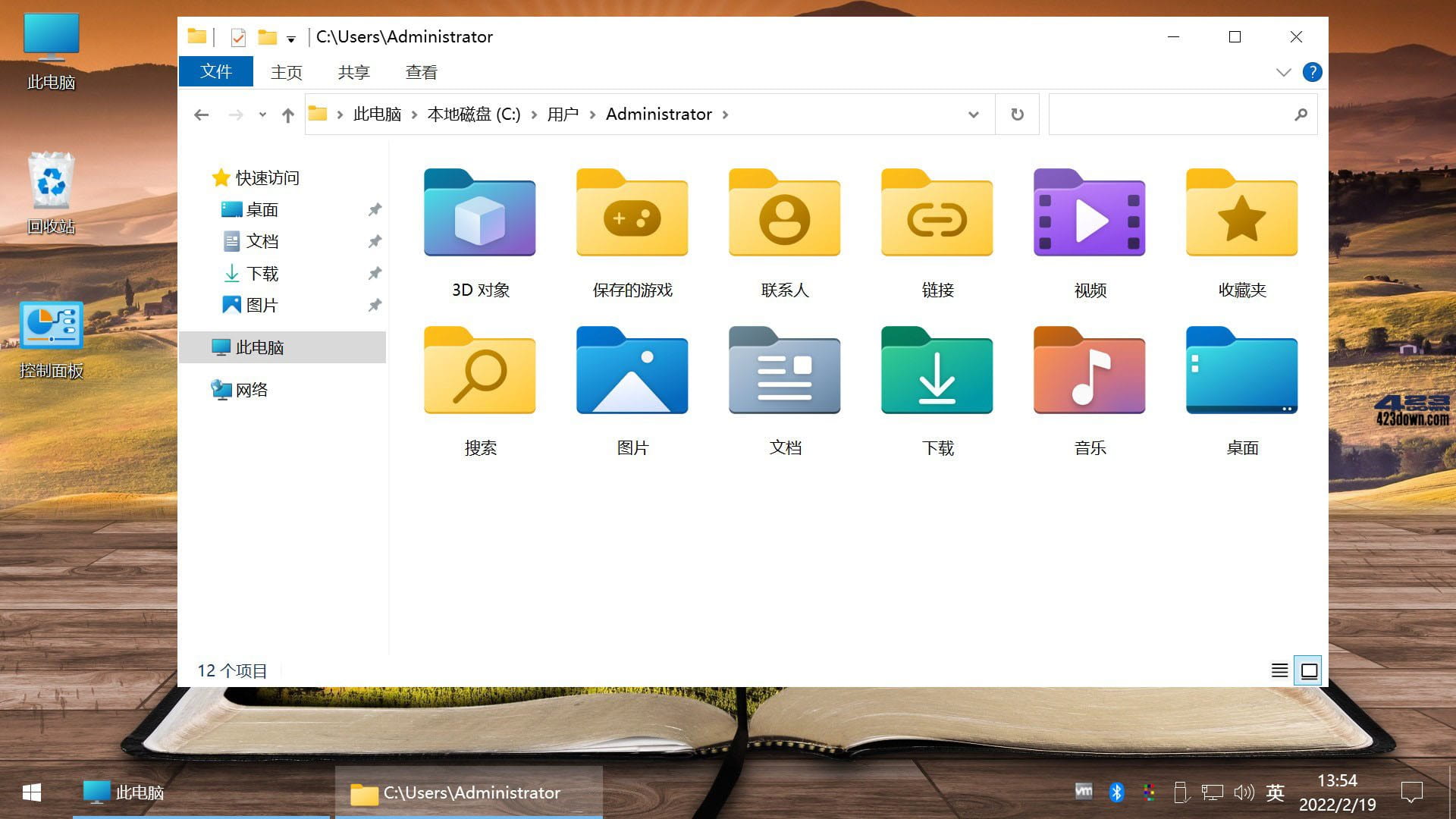Image resolution: width=1456 pixels, height=819 pixels.
Task: Click 用户 in the breadcrumb path
Action: (x=562, y=114)
